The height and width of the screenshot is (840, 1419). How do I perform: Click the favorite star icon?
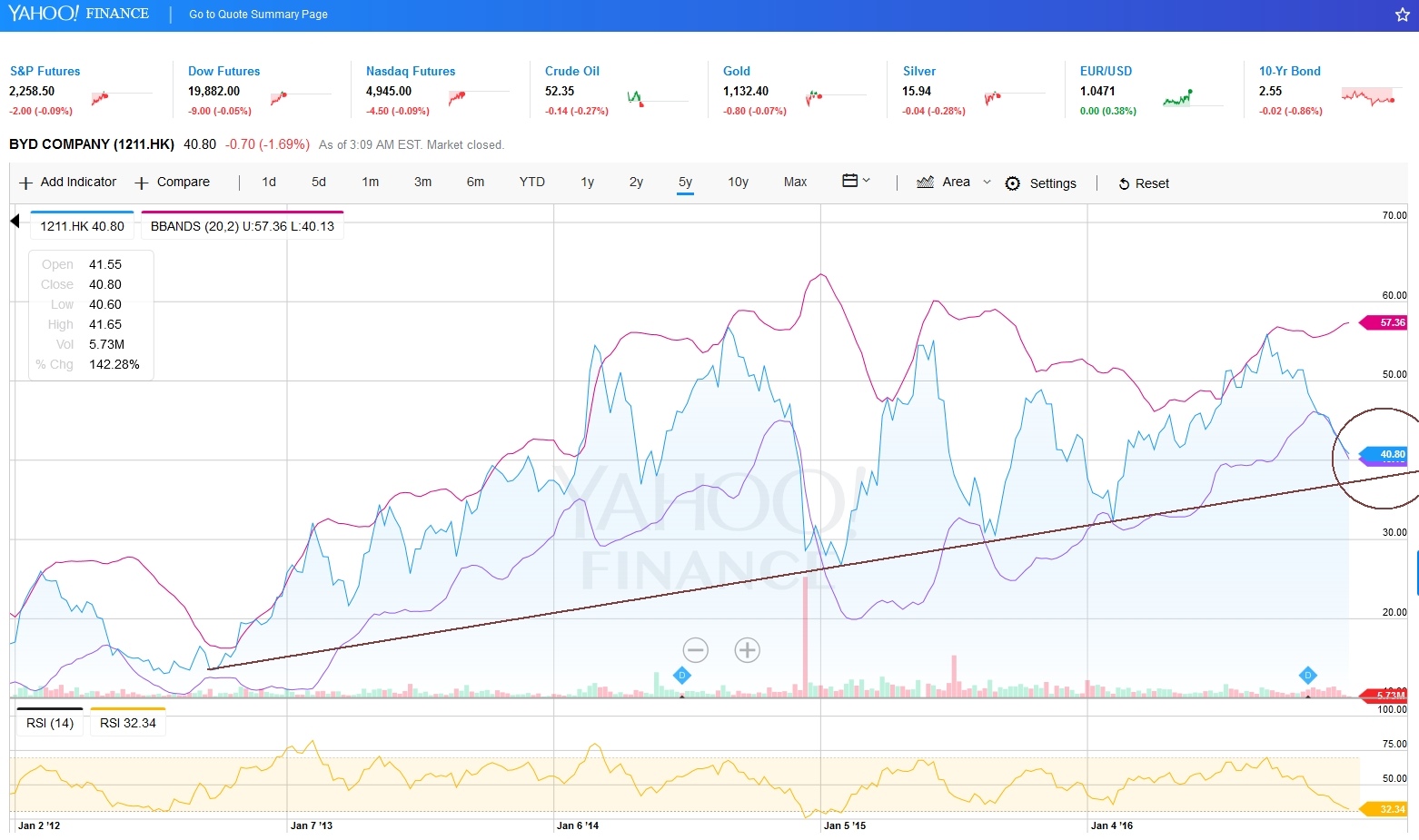pos(1402,15)
